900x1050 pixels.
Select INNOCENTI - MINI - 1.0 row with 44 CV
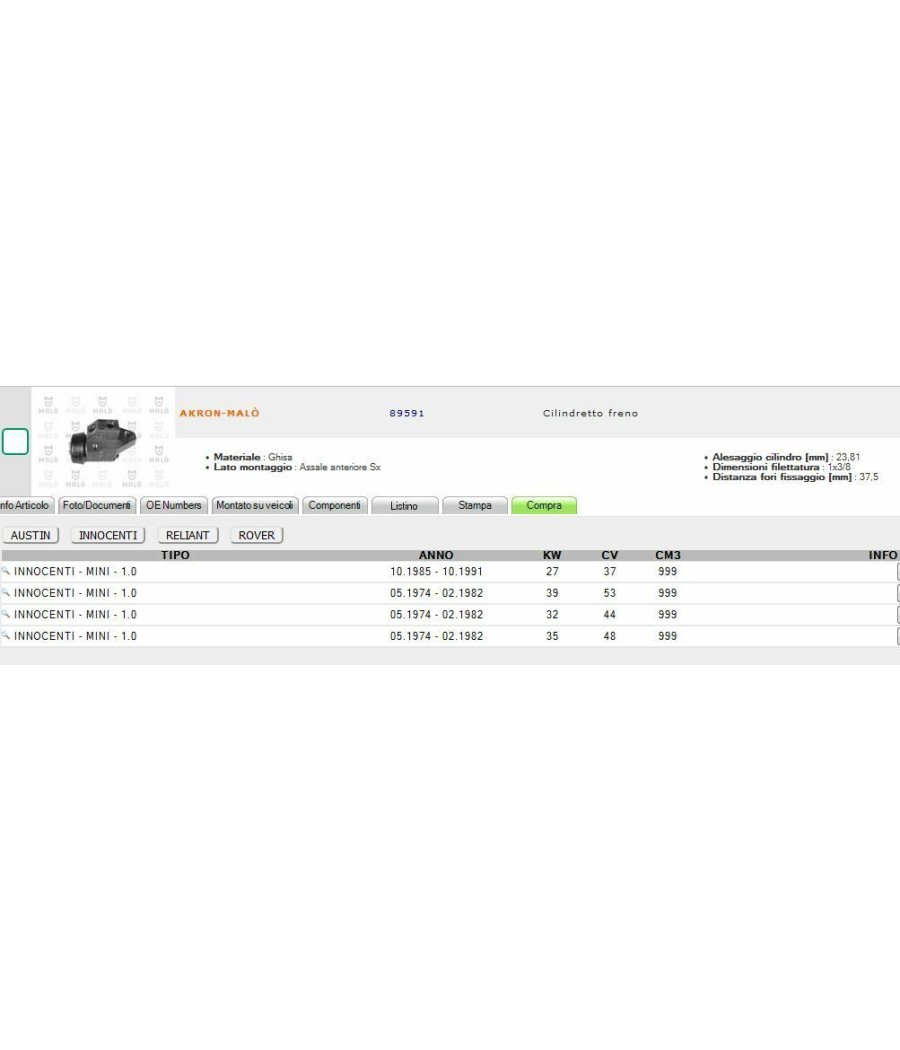click(450, 614)
